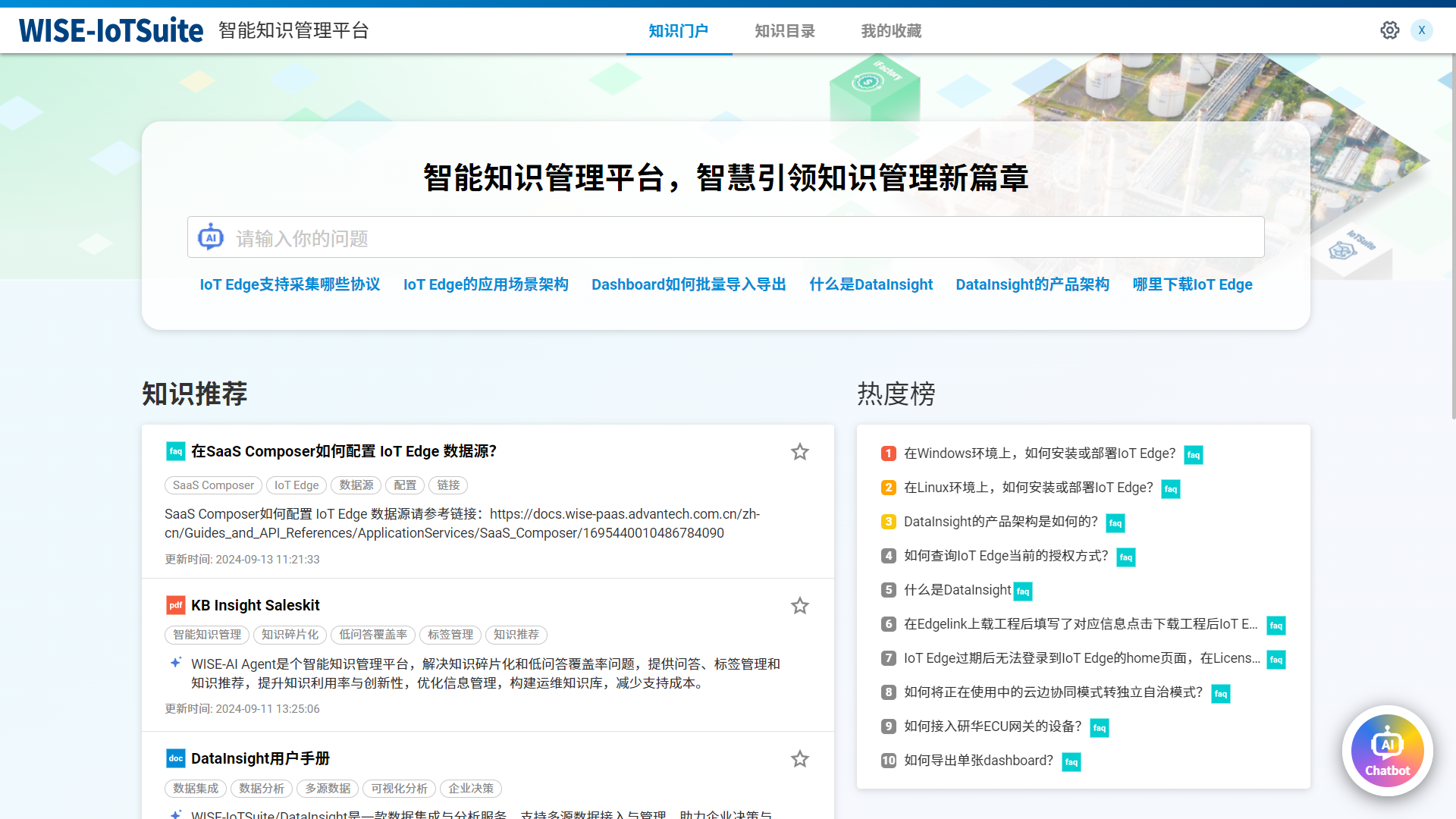Image resolution: width=1456 pixels, height=819 pixels.
Task: Switch to the 知识目录 tab
Action: click(784, 31)
